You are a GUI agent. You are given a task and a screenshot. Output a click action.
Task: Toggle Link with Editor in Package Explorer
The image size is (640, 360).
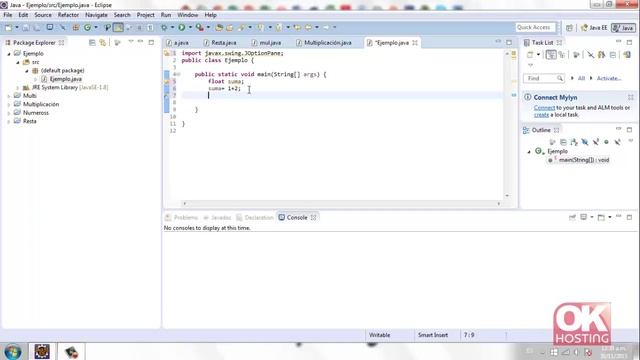pyautogui.click(x=102, y=42)
